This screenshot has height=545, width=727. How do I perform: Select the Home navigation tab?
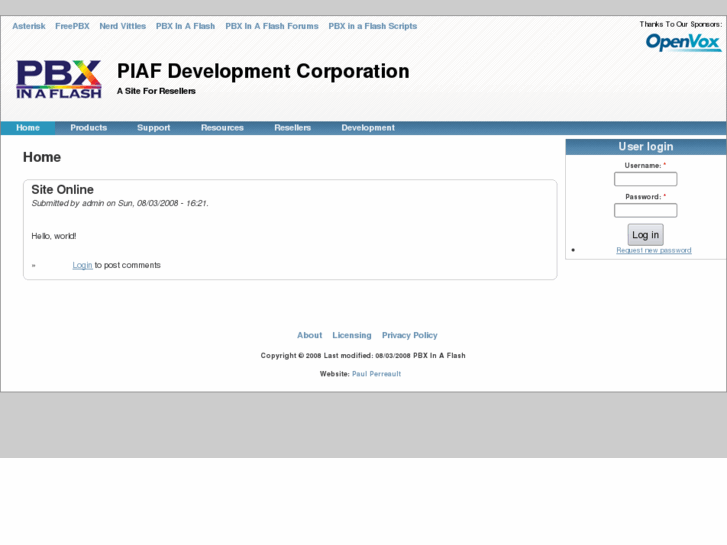[x=28, y=128]
